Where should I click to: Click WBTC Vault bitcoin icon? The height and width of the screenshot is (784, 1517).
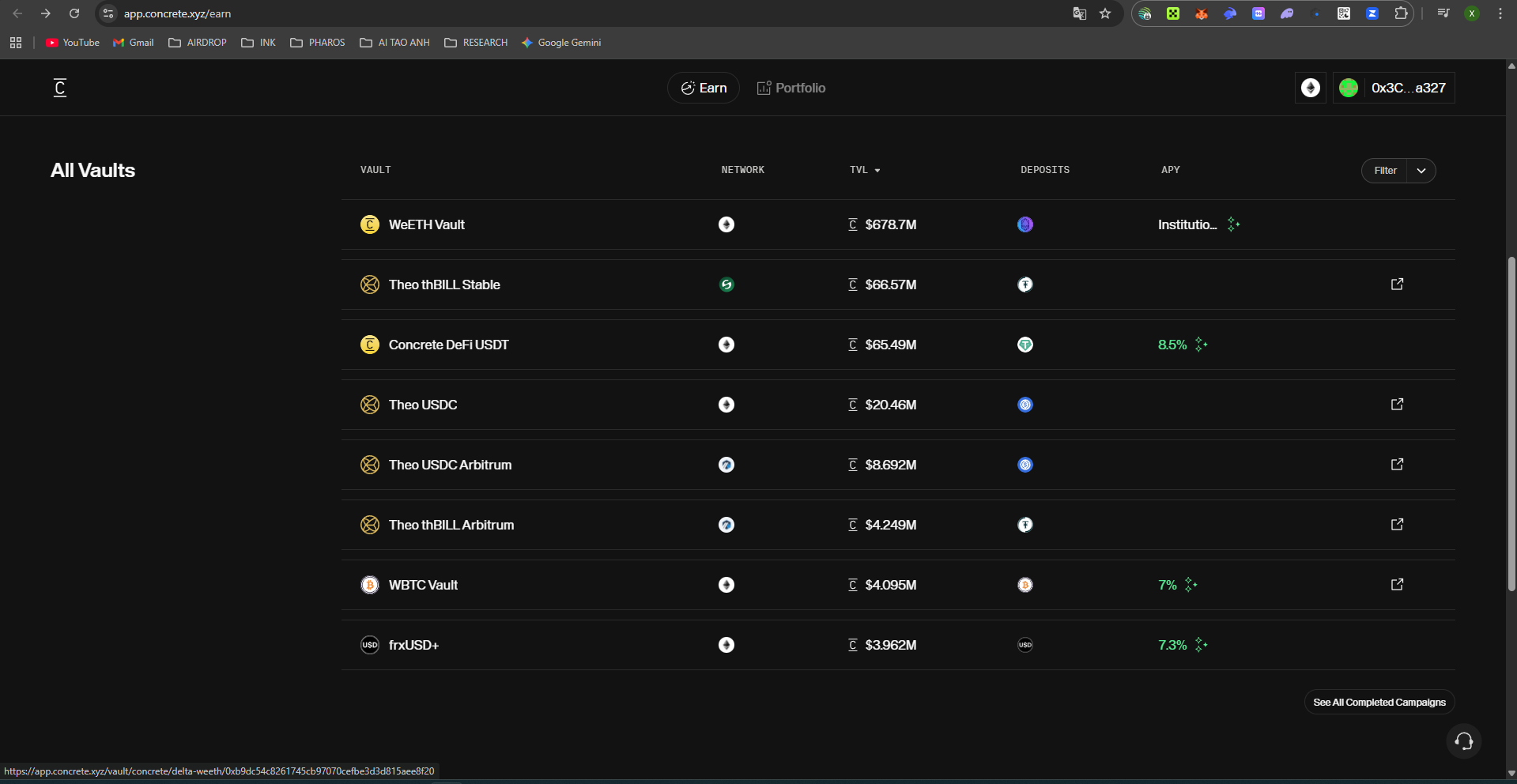370,585
